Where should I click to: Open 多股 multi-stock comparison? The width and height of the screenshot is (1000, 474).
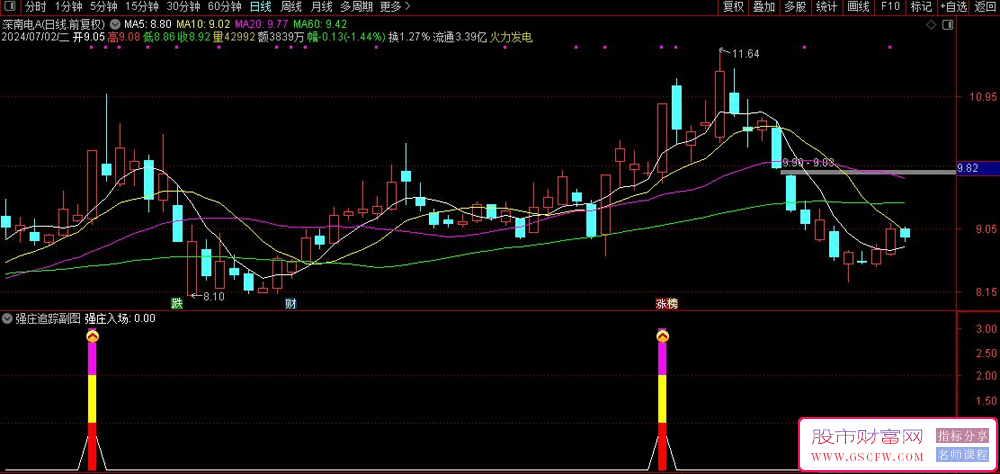(795, 7)
